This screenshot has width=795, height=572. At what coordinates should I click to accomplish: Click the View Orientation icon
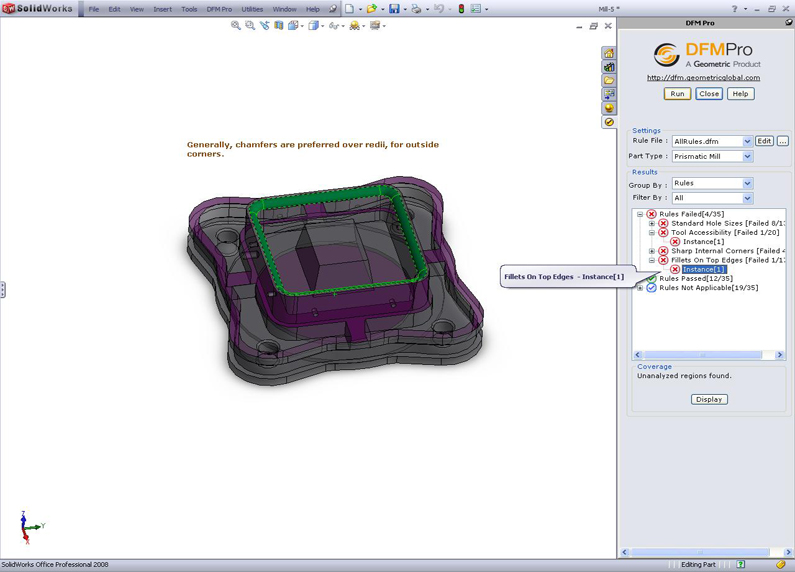[293, 25]
